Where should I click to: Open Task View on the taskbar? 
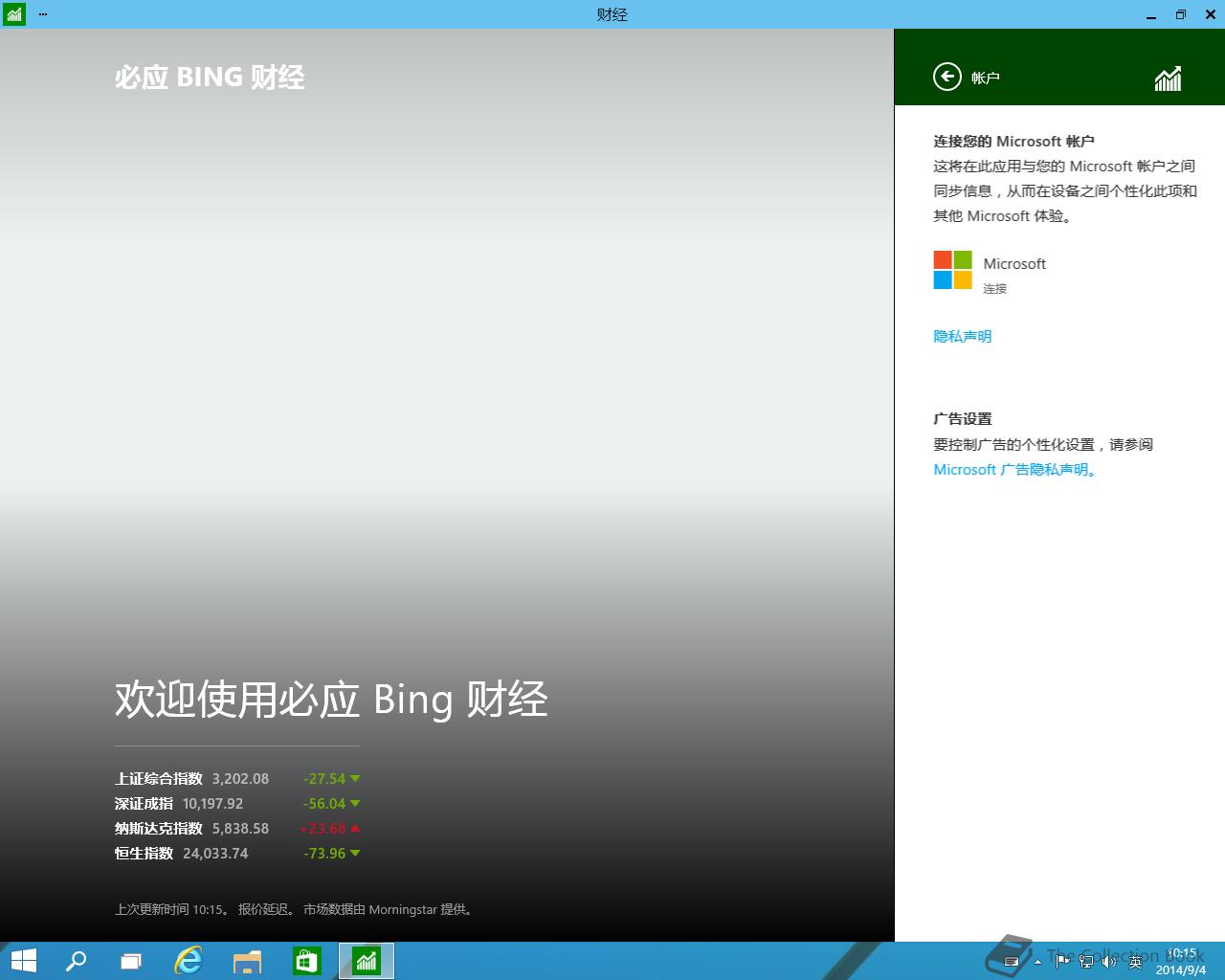click(x=130, y=961)
